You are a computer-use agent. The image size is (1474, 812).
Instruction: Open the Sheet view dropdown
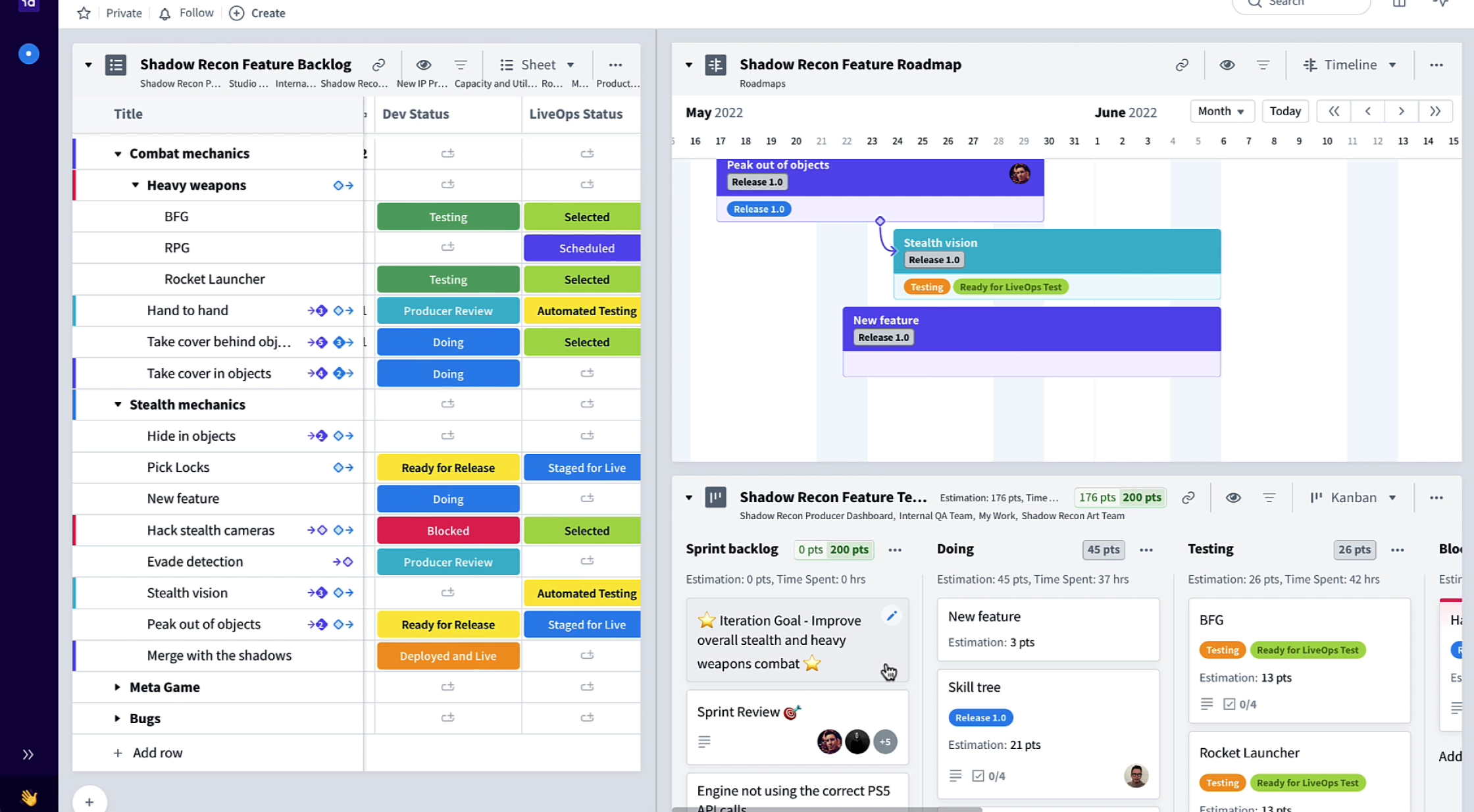[x=538, y=64]
